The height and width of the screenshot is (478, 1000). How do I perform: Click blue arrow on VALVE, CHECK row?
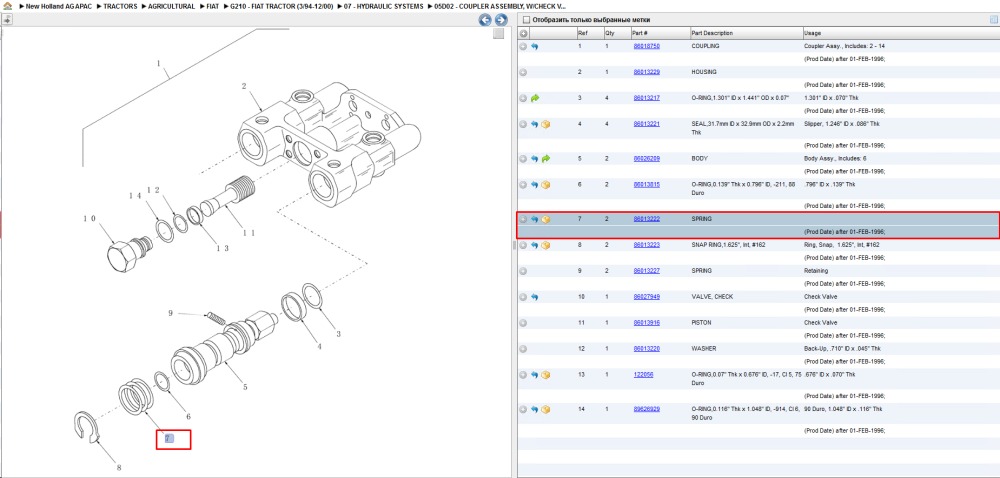pyautogui.click(x=534, y=297)
